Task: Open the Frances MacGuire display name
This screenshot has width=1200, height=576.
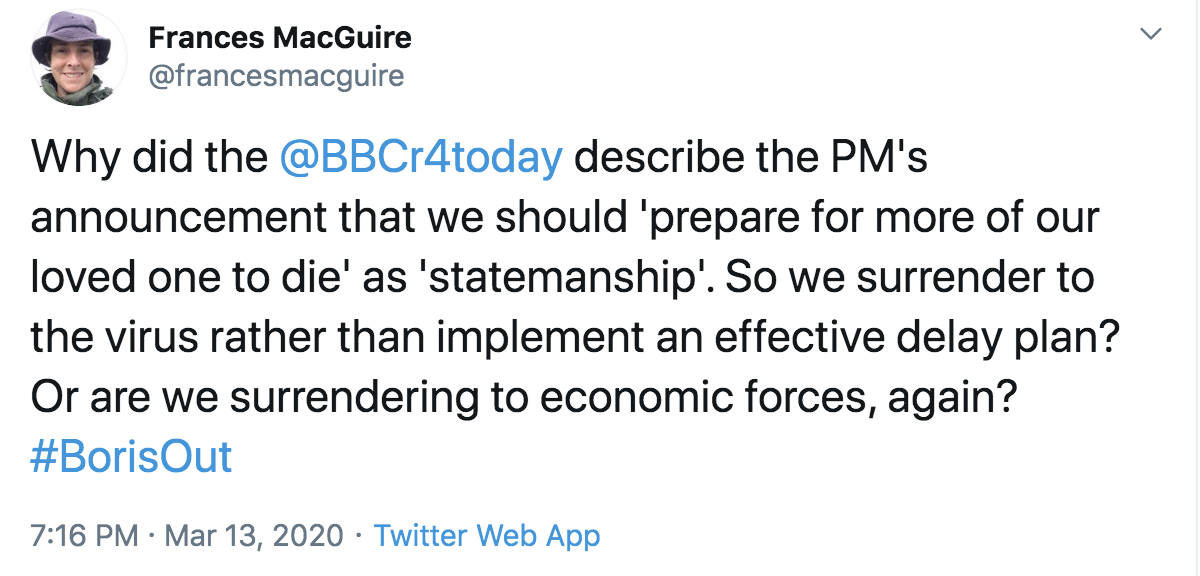Action: click(279, 38)
